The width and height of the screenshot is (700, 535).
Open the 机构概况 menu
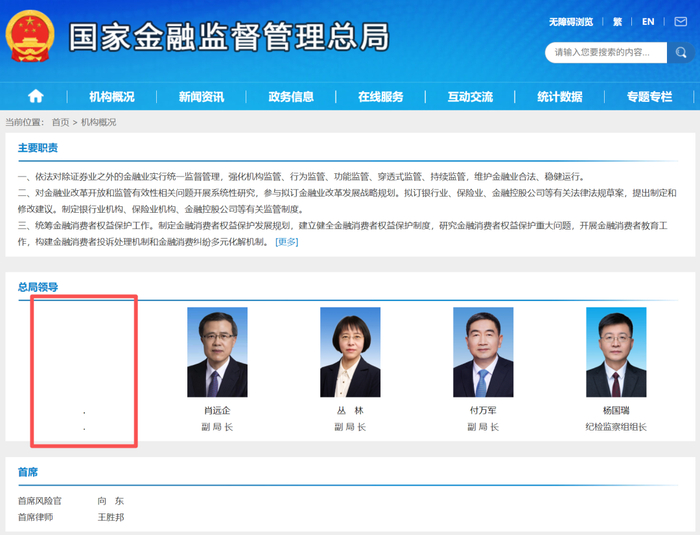click(112, 96)
